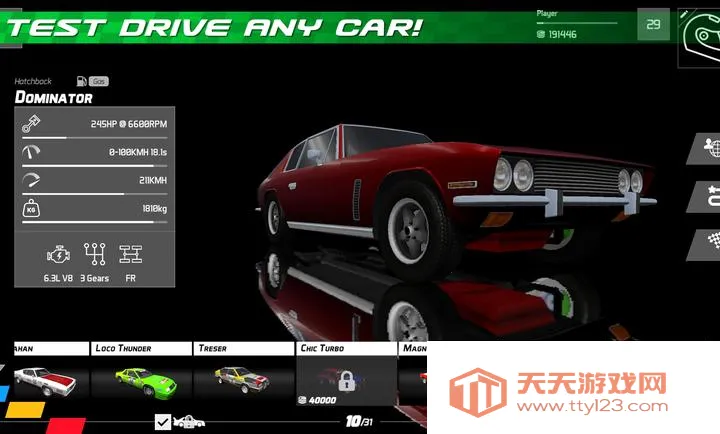The width and height of the screenshot is (720, 434).
Task: Click the gas pump fuel icon
Action: 80,81
